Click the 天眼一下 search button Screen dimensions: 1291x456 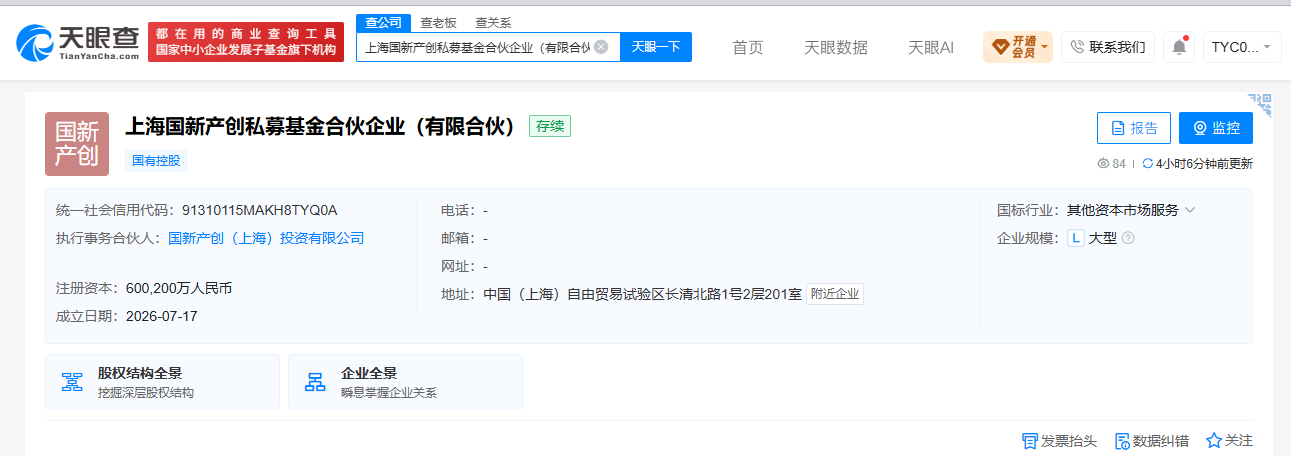[656, 47]
